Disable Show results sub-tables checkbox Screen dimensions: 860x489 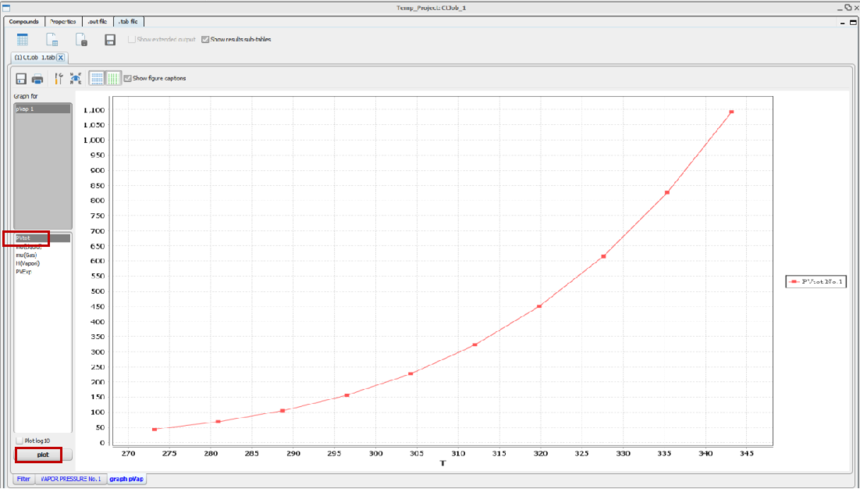(x=205, y=40)
